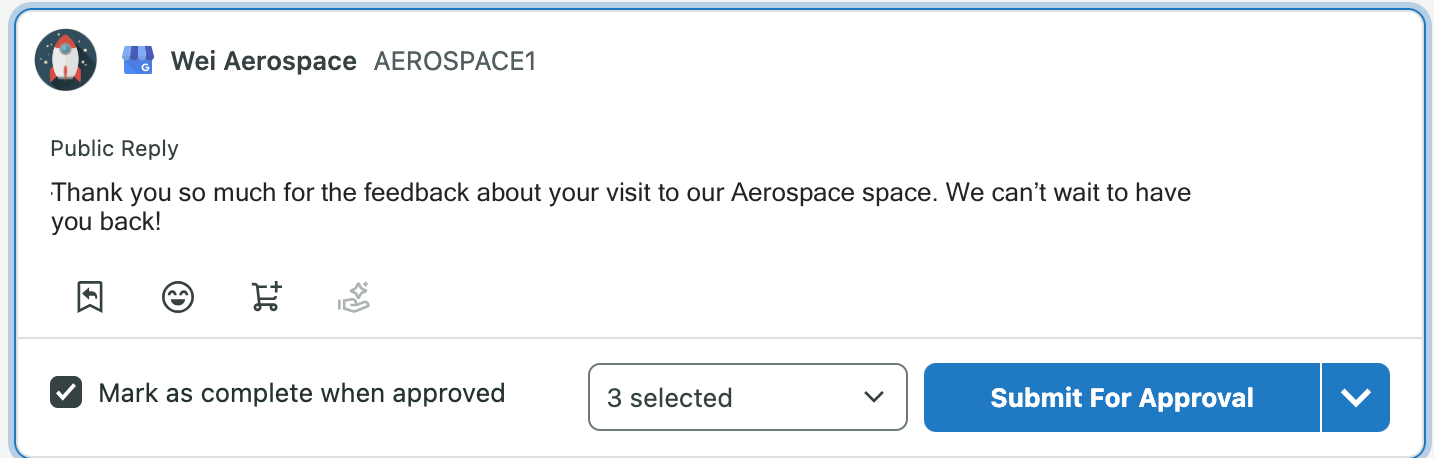Click the chevron in 3 selected box
This screenshot has height=458, width=1434.
(873, 397)
